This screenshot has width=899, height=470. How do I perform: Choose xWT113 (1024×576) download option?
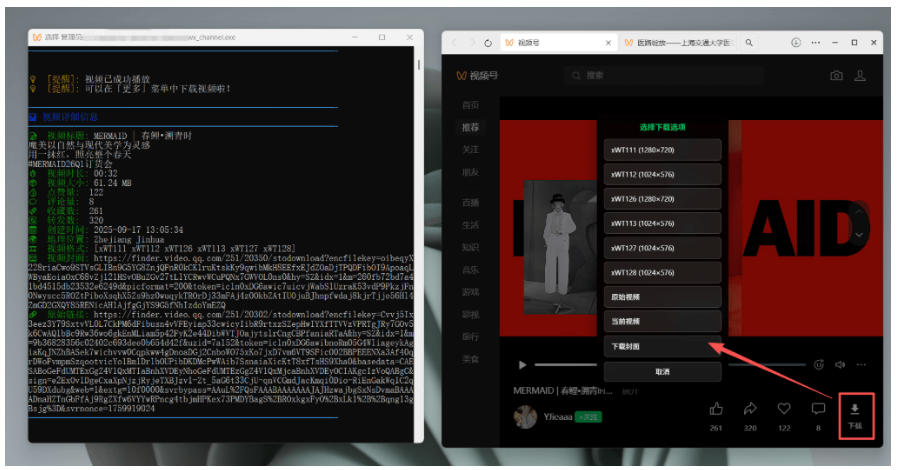(x=662, y=224)
